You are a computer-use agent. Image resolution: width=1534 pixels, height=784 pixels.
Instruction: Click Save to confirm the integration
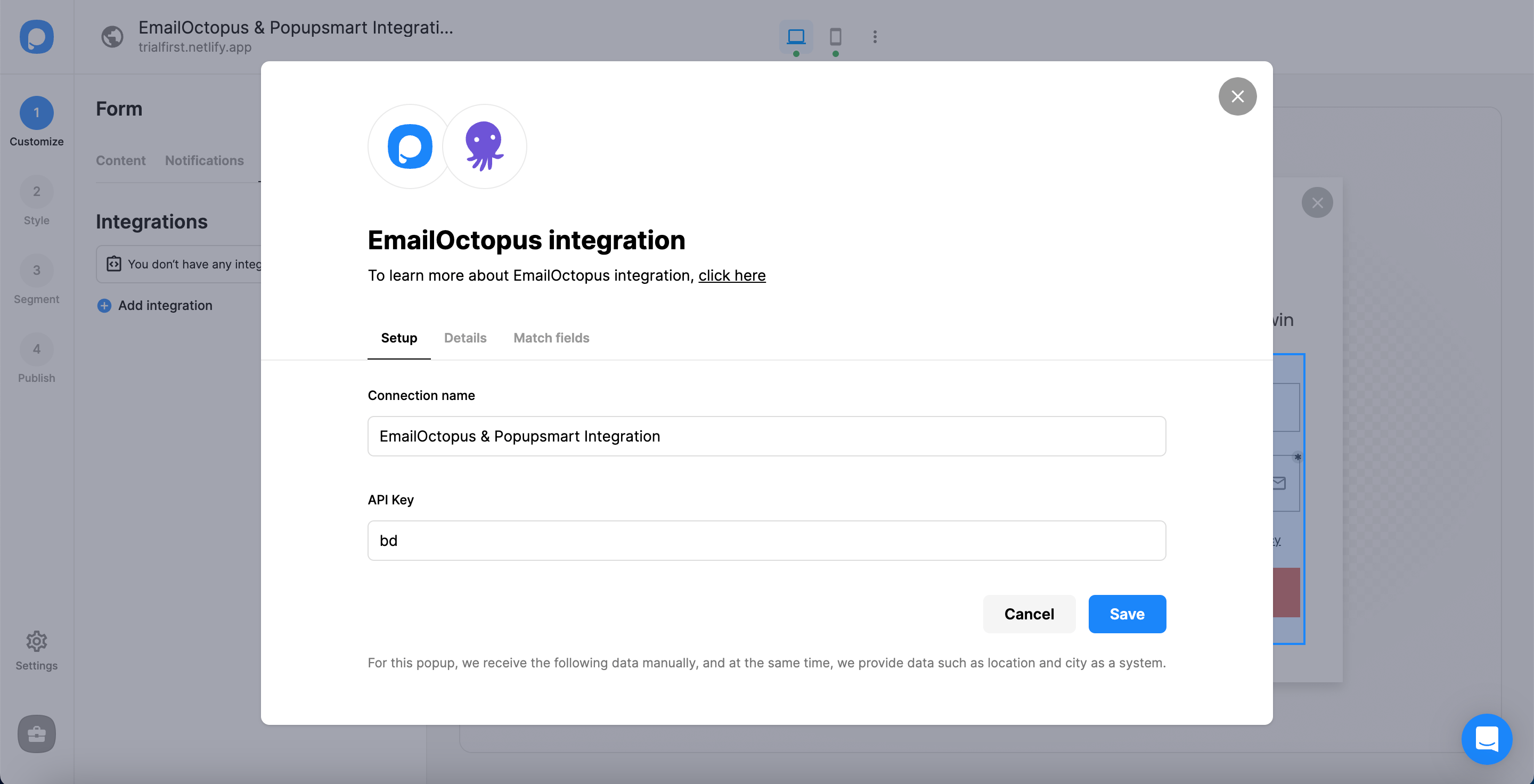coord(1127,614)
